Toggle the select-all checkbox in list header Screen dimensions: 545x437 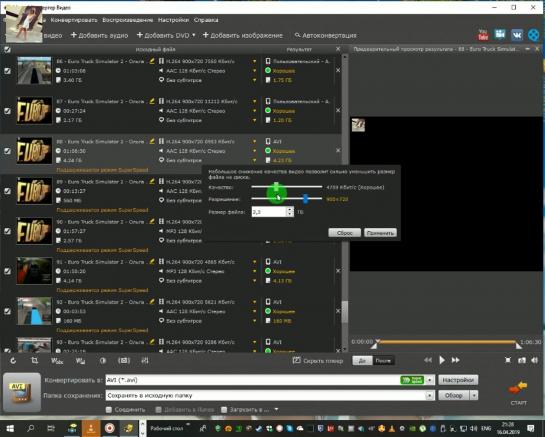pyautogui.click(x=7, y=50)
